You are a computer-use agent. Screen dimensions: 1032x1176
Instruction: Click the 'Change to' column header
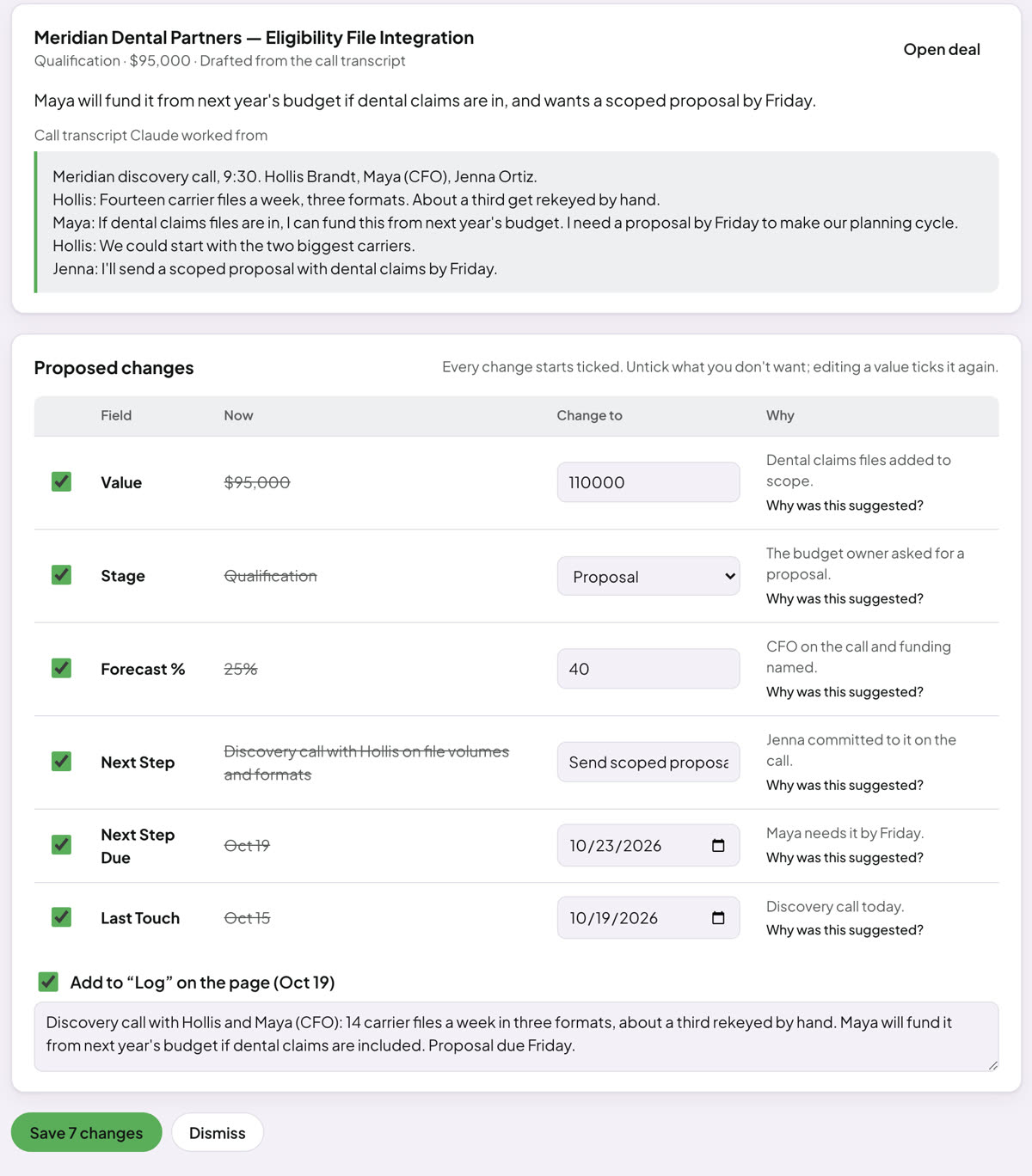589,415
